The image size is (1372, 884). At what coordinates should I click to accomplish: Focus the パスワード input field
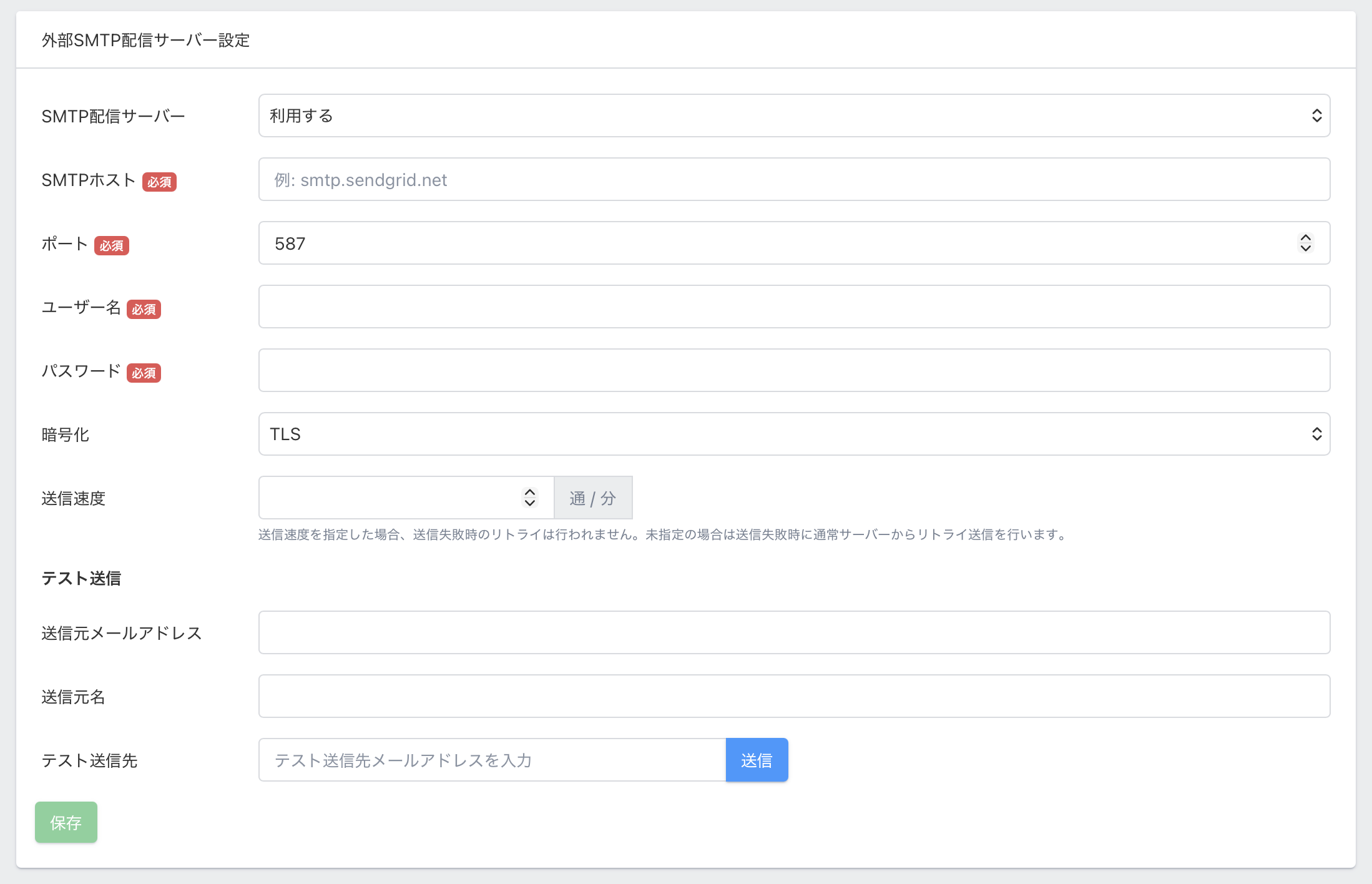(x=793, y=370)
